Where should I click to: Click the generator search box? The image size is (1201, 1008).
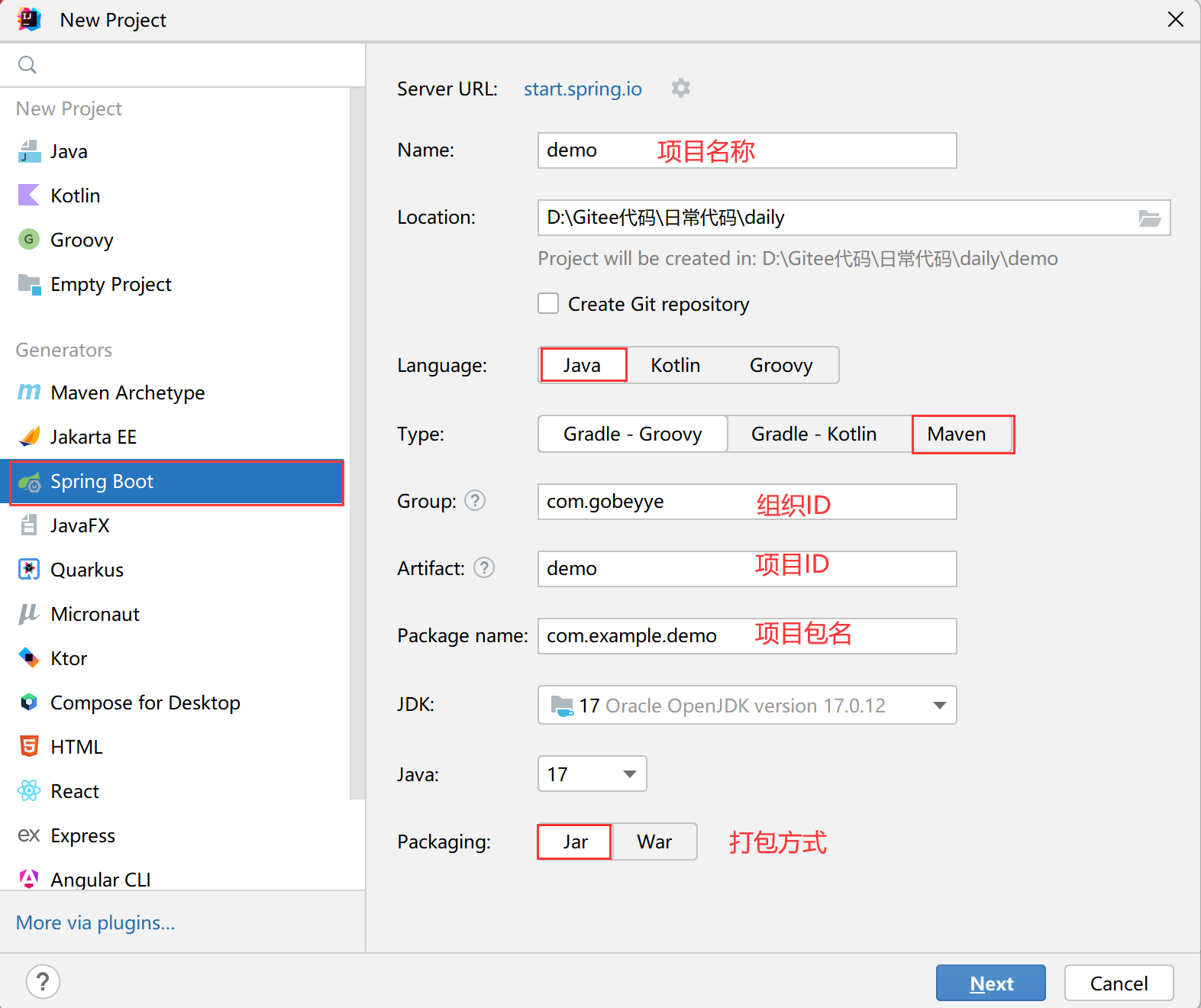pyautogui.click(x=182, y=65)
